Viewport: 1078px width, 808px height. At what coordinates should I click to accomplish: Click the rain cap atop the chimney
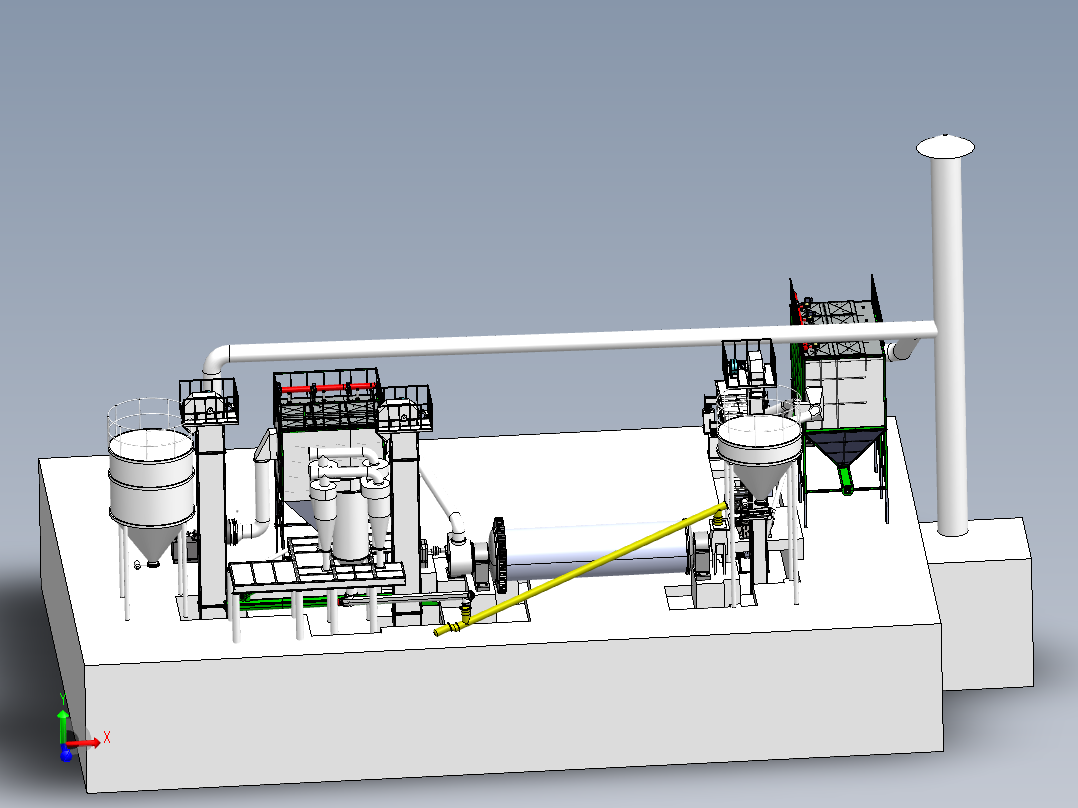tap(945, 146)
